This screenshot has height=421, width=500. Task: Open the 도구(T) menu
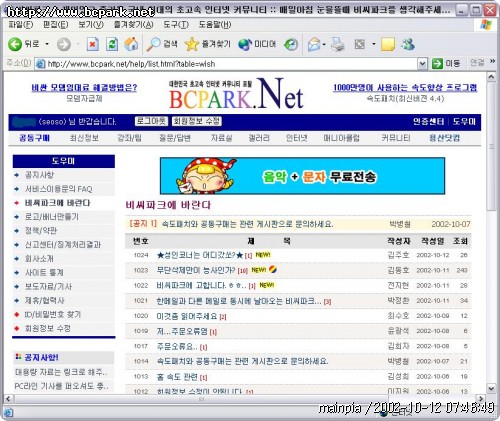click(x=176, y=25)
